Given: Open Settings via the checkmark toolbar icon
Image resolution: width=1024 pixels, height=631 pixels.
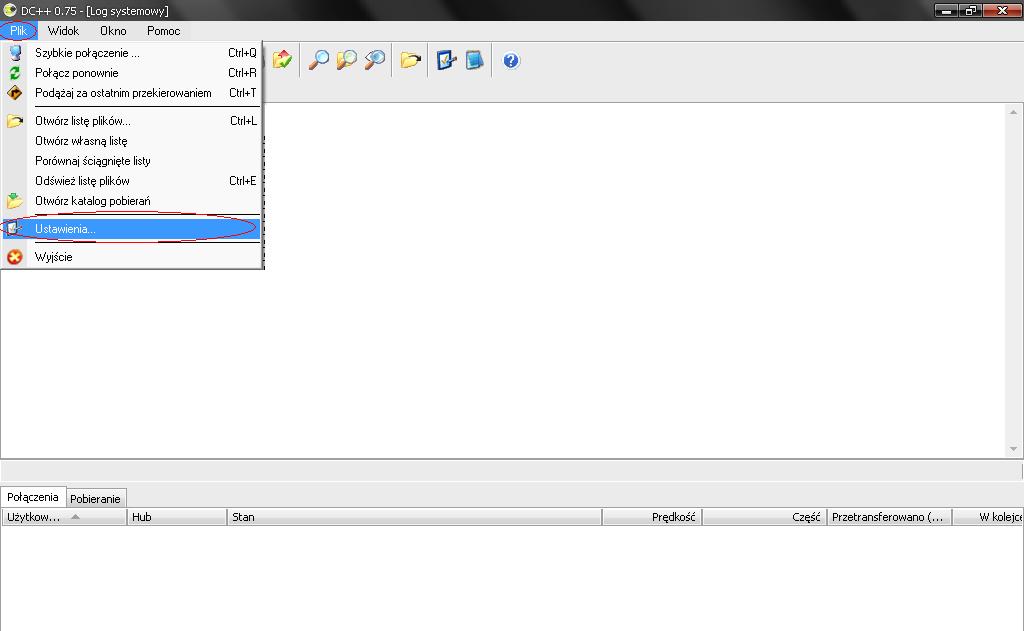Looking at the screenshot, I should pyautogui.click(x=446, y=60).
